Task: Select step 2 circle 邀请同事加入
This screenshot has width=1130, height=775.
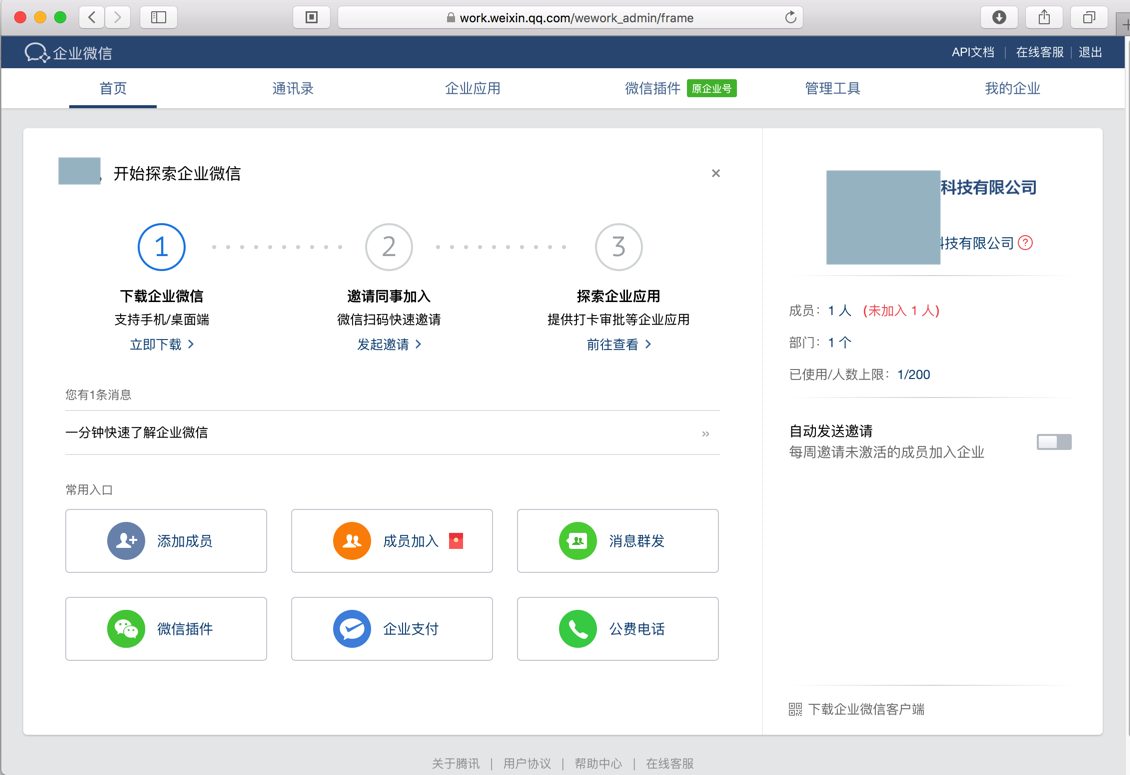Action: pos(389,247)
